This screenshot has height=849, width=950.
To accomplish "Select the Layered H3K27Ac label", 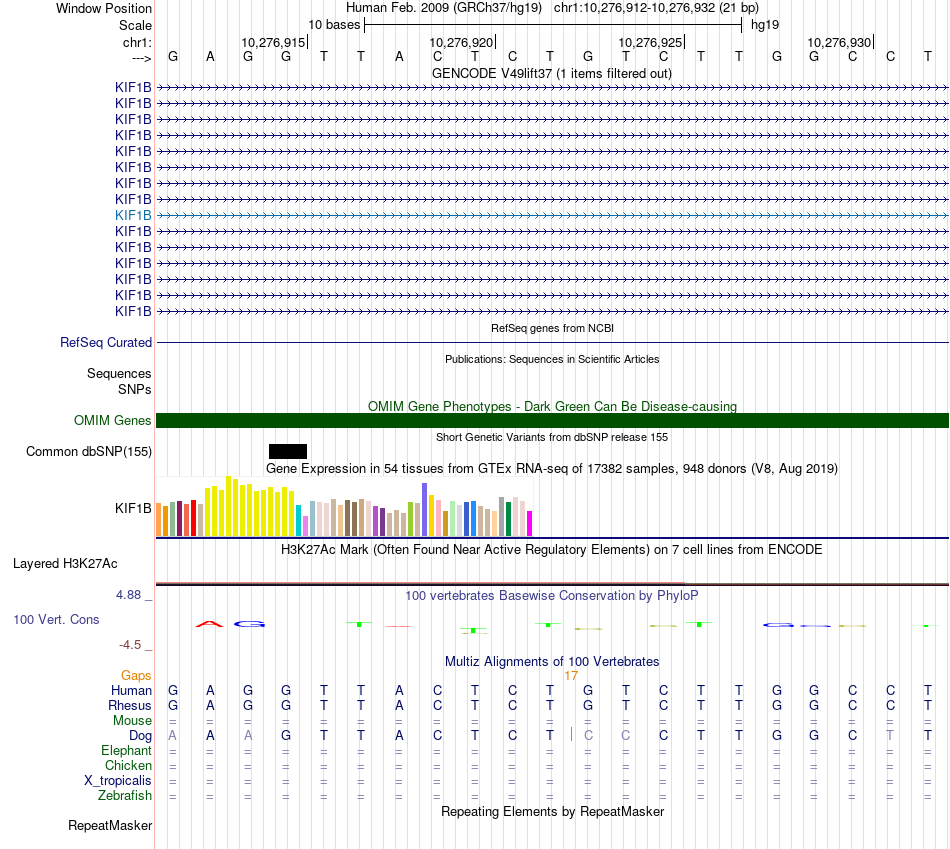I will pyautogui.click(x=65, y=564).
